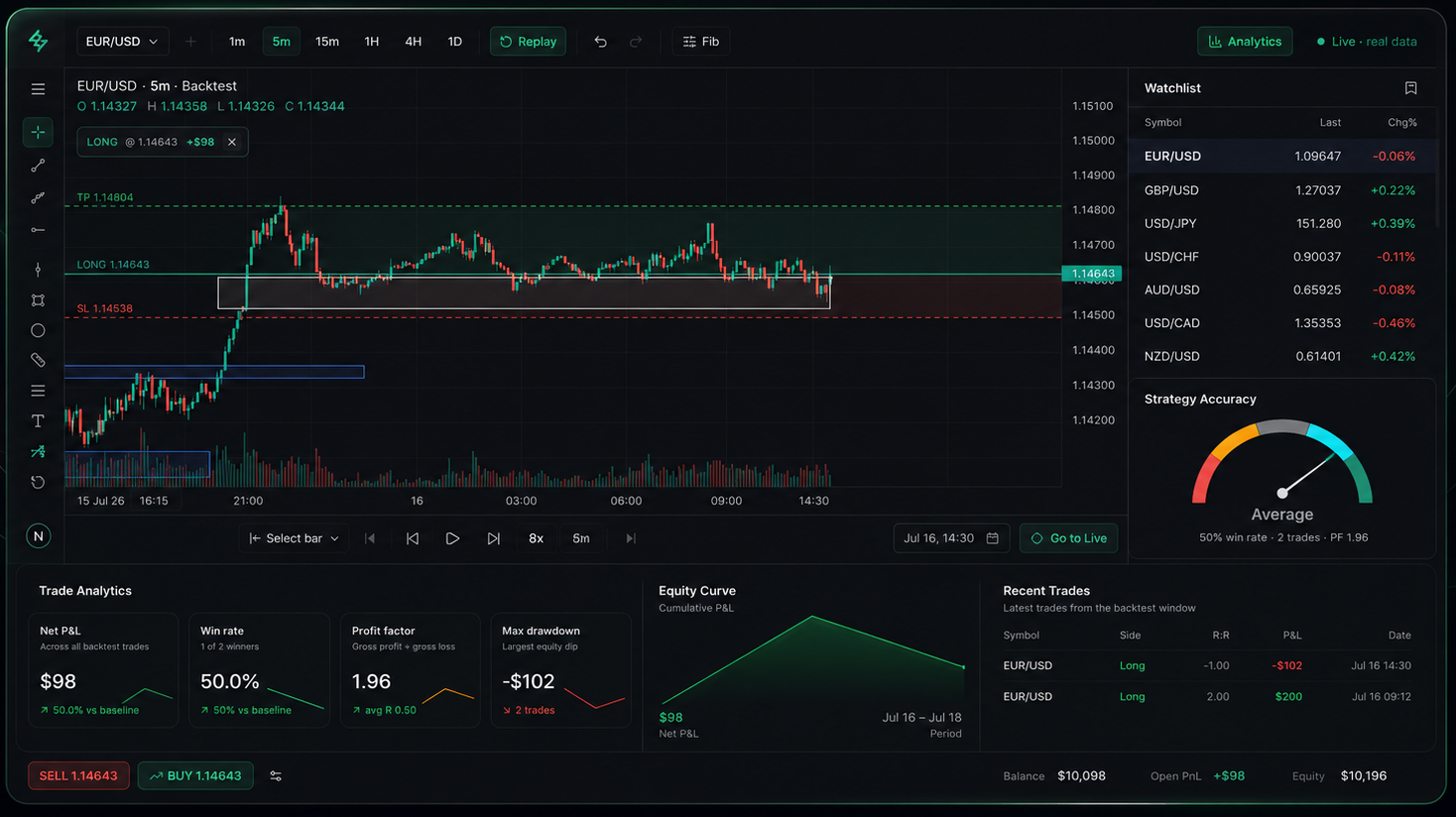Step back one bar in replay
Screen dimensions: 1456x817
[x=413, y=538]
